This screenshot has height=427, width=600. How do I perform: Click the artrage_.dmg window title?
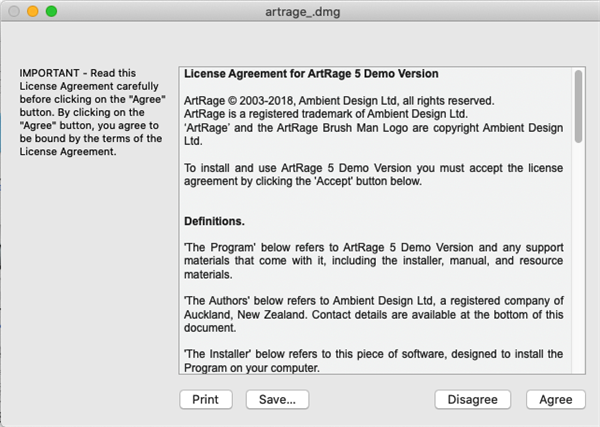pyautogui.click(x=303, y=12)
